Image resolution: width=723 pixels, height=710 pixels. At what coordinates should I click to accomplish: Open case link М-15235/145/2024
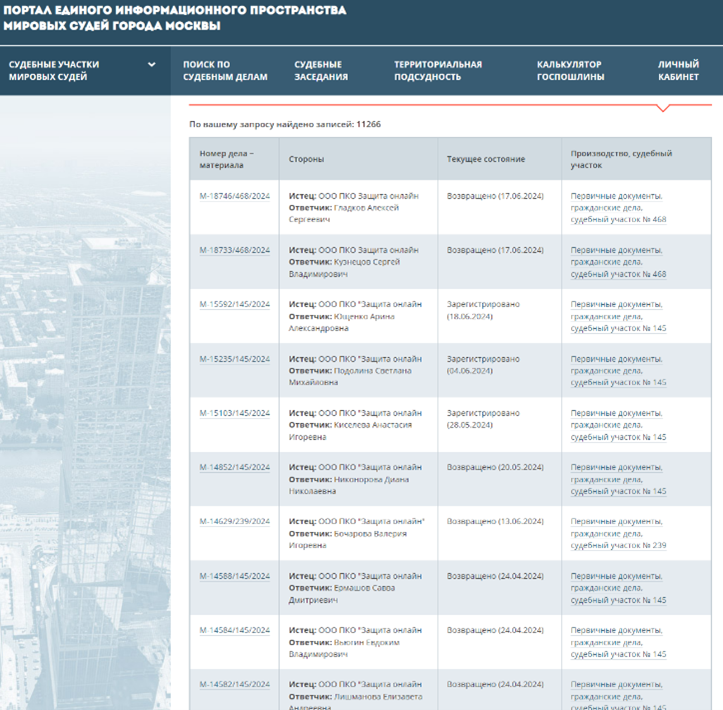(235, 359)
